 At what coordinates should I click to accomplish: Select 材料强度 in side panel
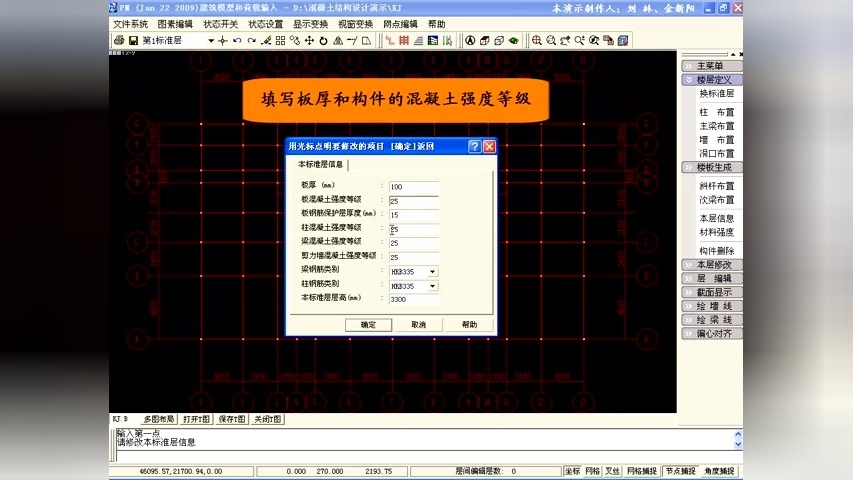(x=716, y=232)
